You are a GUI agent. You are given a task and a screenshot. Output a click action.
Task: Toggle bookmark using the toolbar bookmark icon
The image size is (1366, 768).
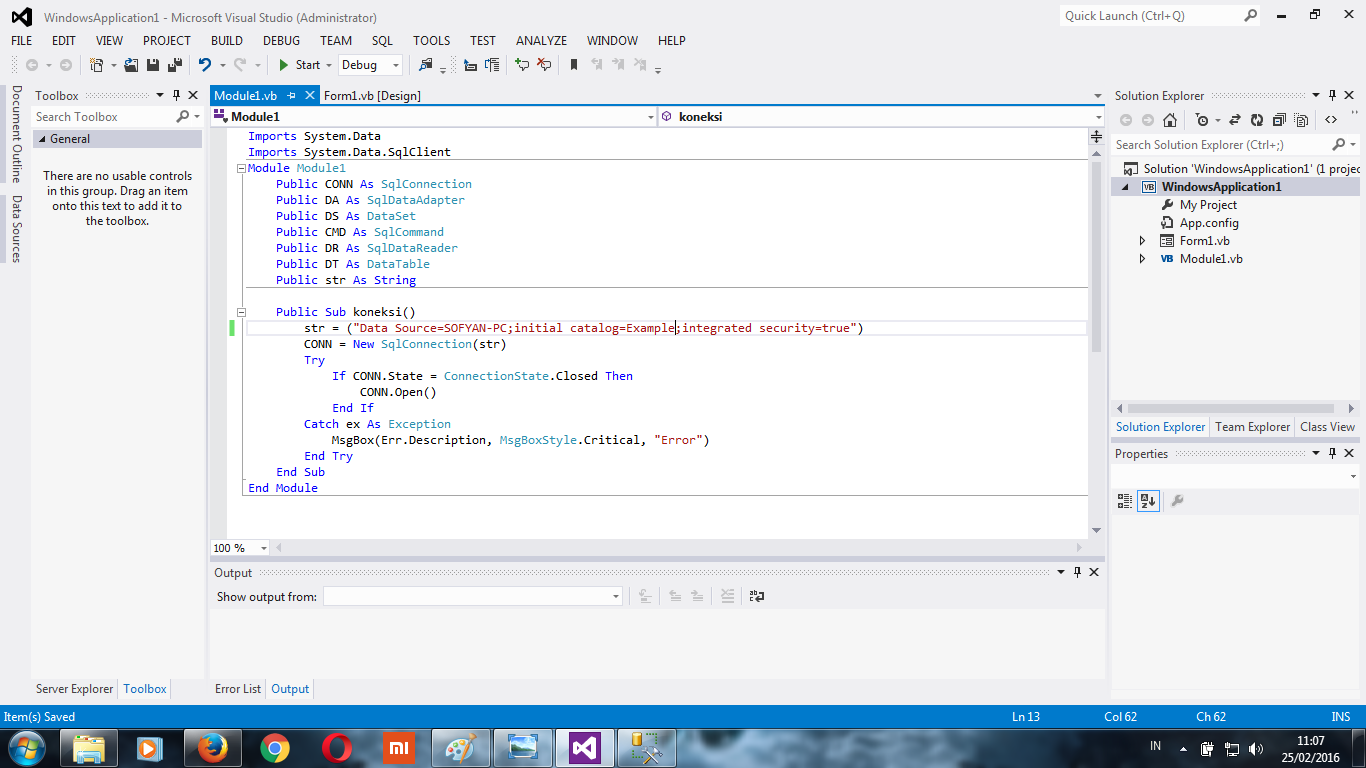click(x=573, y=65)
